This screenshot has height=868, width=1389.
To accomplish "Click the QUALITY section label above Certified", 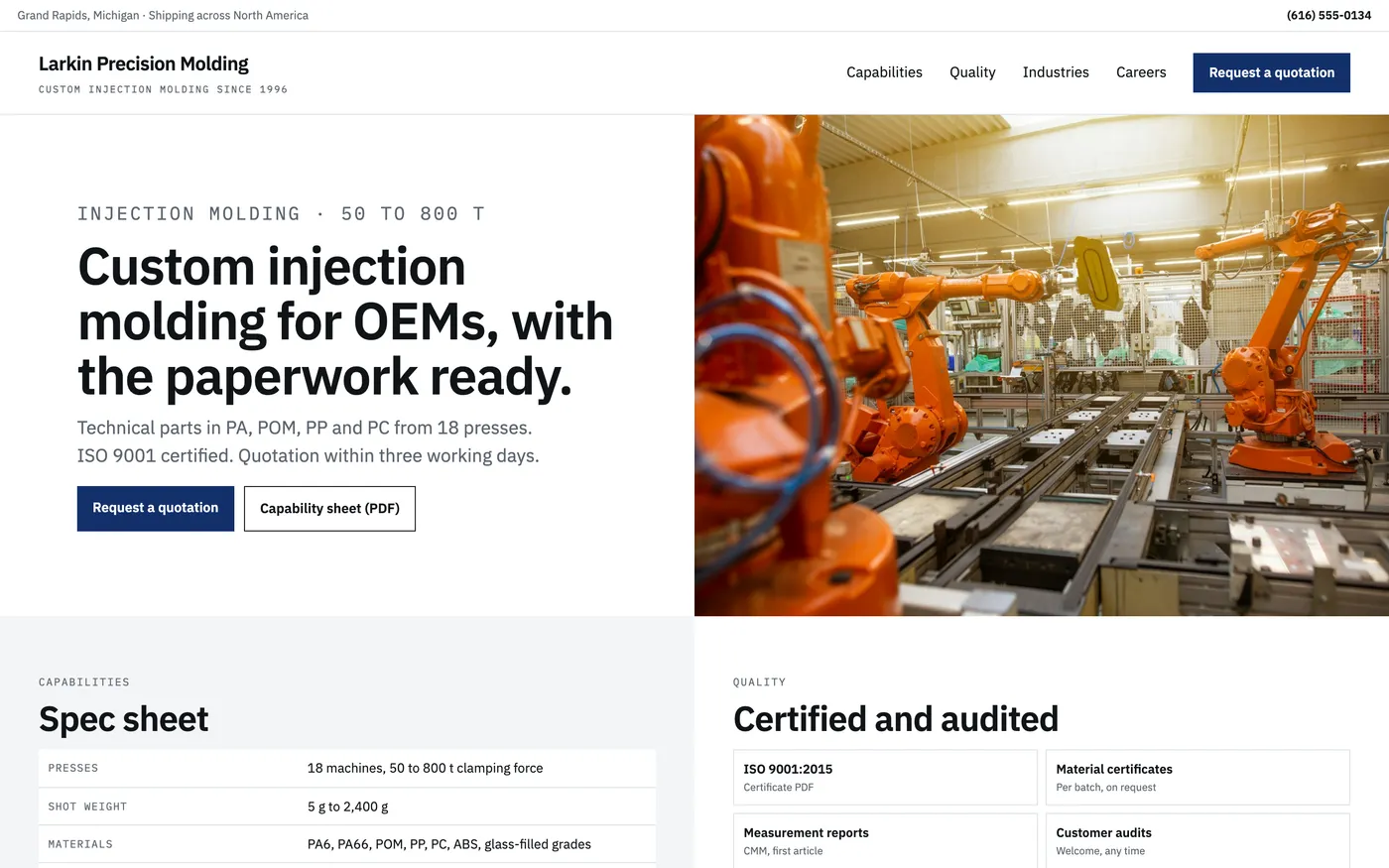I will tap(759, 682).
